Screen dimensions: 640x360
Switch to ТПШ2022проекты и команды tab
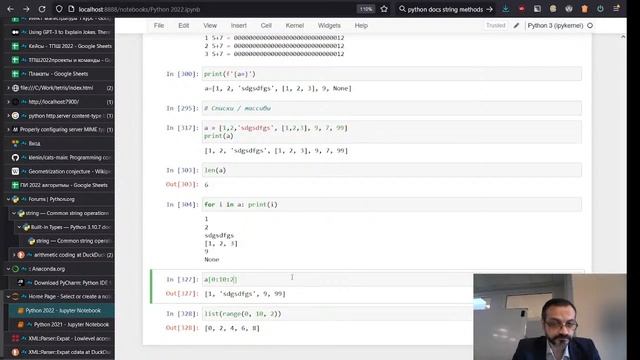60,60
